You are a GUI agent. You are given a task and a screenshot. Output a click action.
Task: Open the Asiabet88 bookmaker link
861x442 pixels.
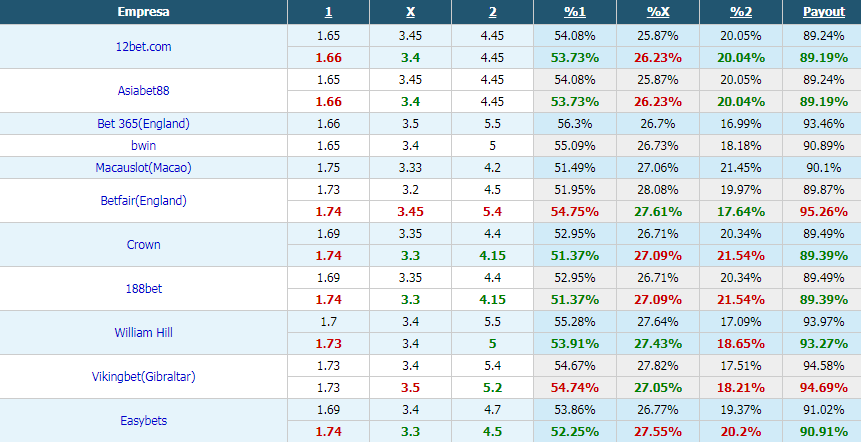point(143,91)
